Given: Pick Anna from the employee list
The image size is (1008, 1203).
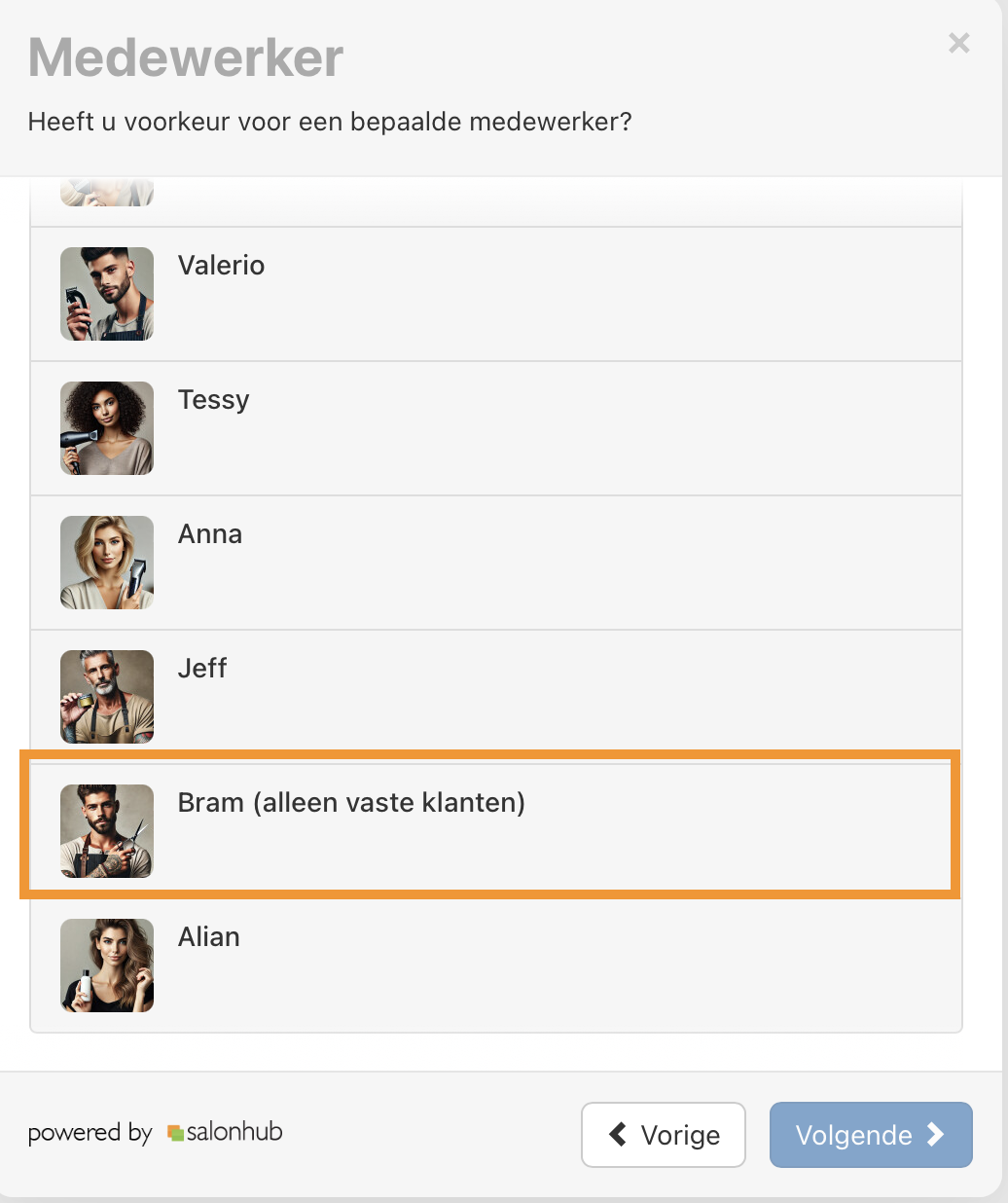Looking at the screenshot, I should point(210,534).
